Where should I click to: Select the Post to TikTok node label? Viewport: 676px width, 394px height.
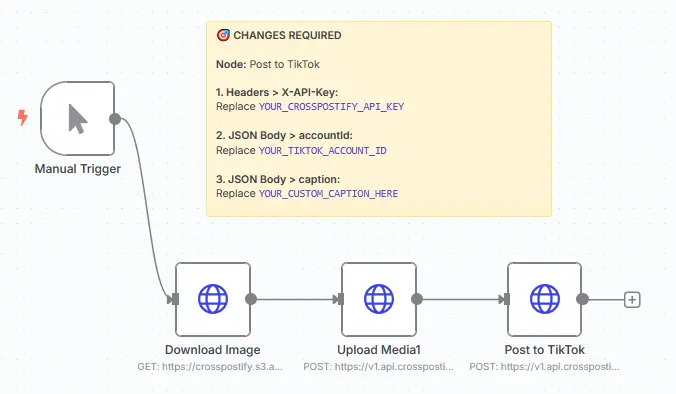point(545,350)
